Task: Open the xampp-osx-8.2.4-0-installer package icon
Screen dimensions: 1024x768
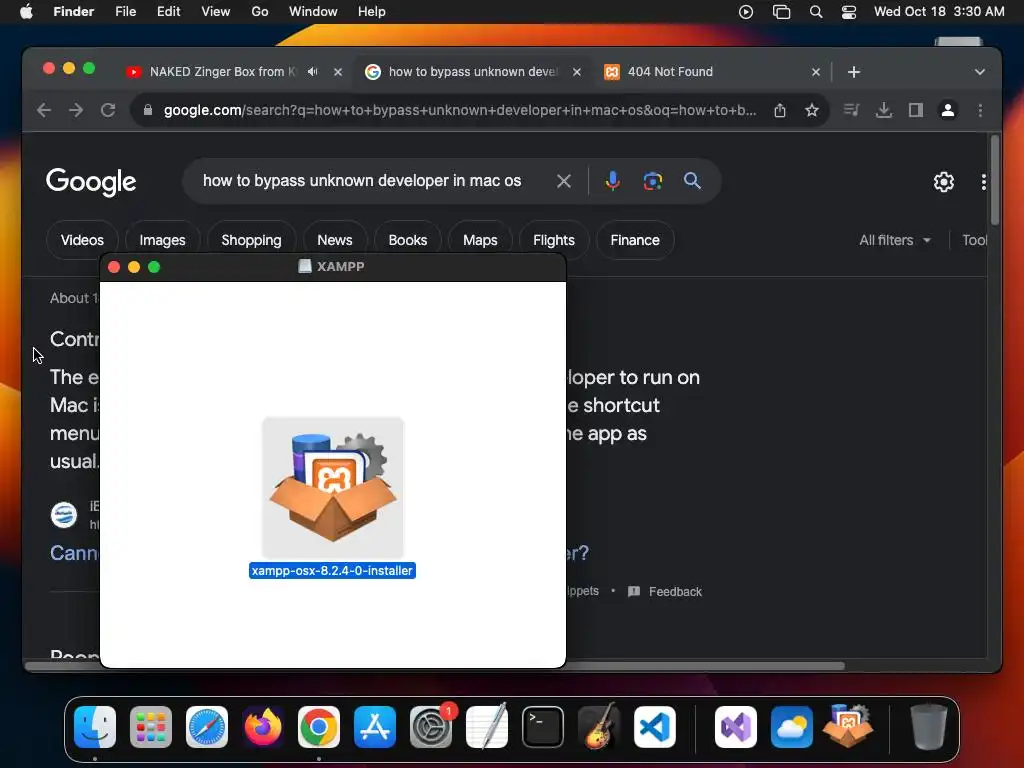Action: (333, 487)
